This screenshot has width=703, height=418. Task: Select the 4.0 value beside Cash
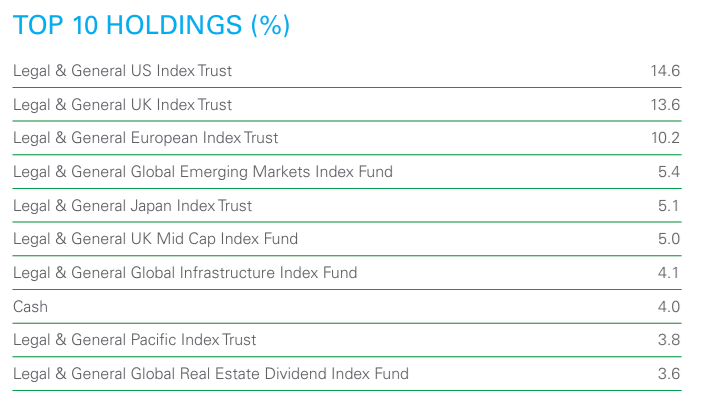pyautogui.click(x=668, y=307)
